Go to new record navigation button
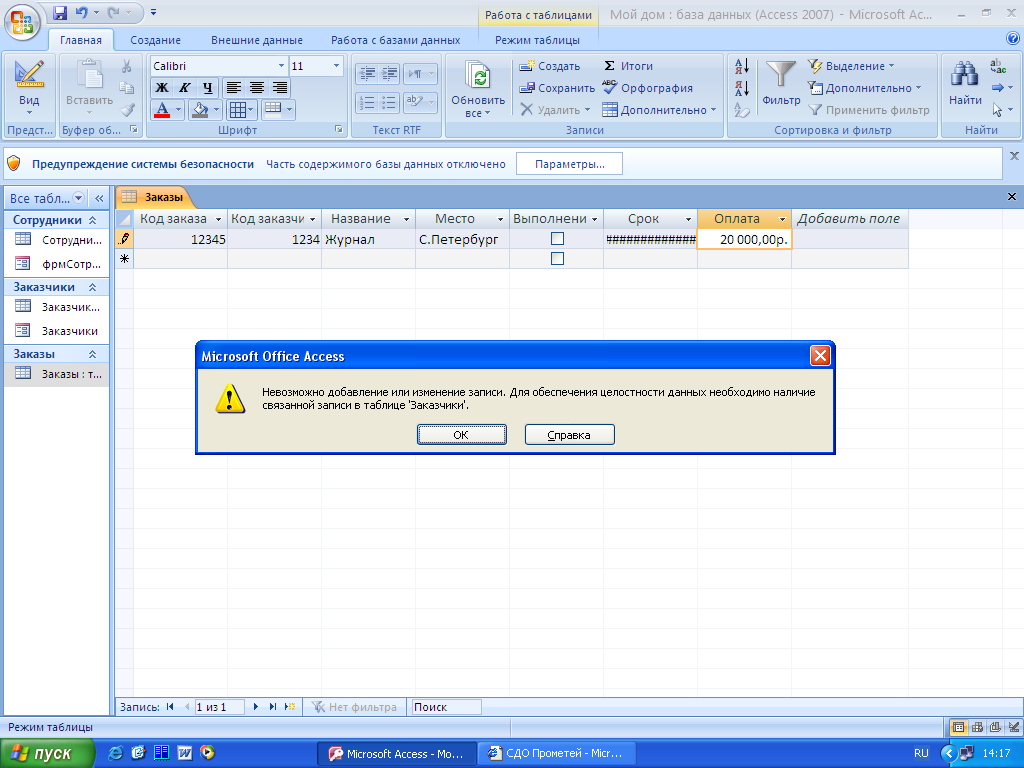This screenshot has height=768, width=1024. [x=290, y=707]
